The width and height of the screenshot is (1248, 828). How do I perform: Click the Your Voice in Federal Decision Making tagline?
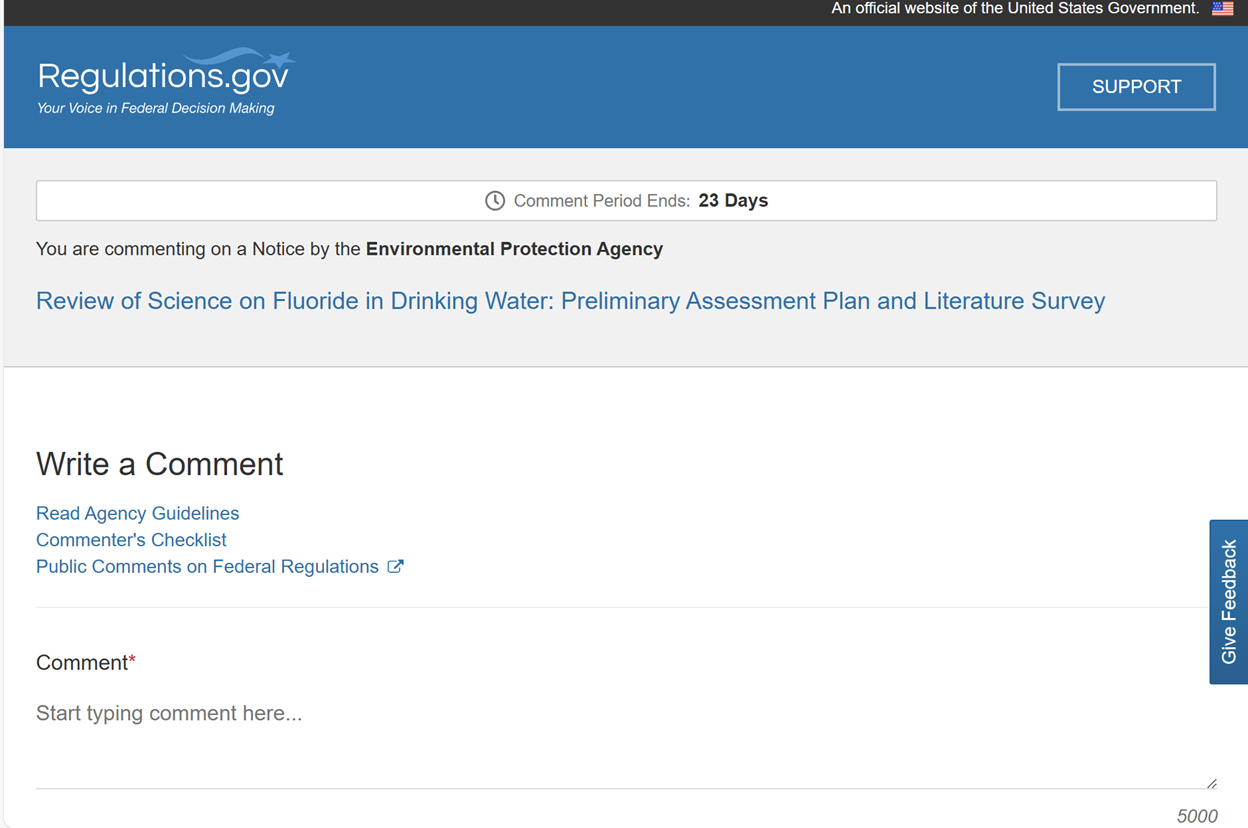tap(155, 108)
